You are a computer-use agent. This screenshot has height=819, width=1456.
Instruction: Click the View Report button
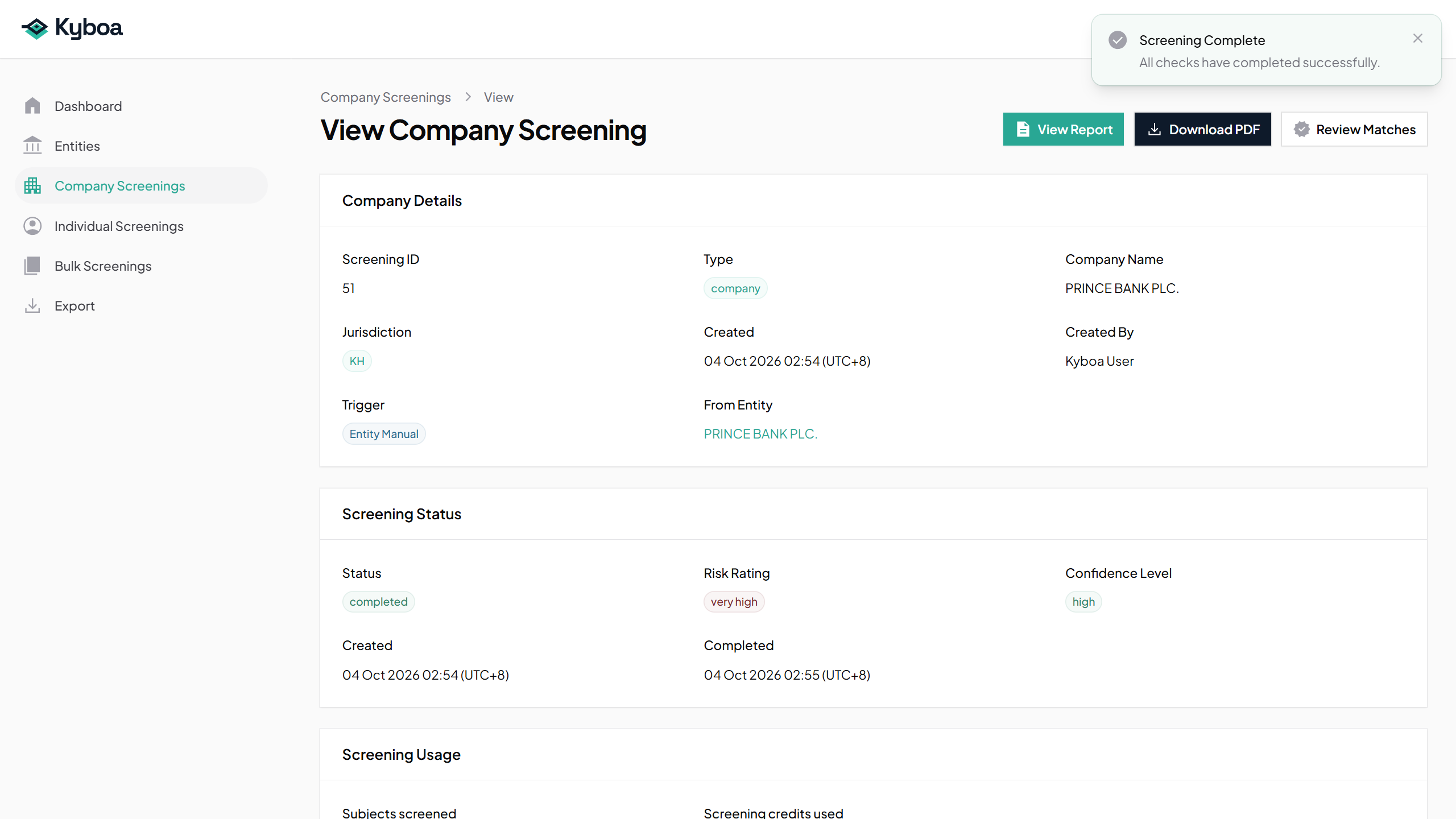(x=1063, y=129)
